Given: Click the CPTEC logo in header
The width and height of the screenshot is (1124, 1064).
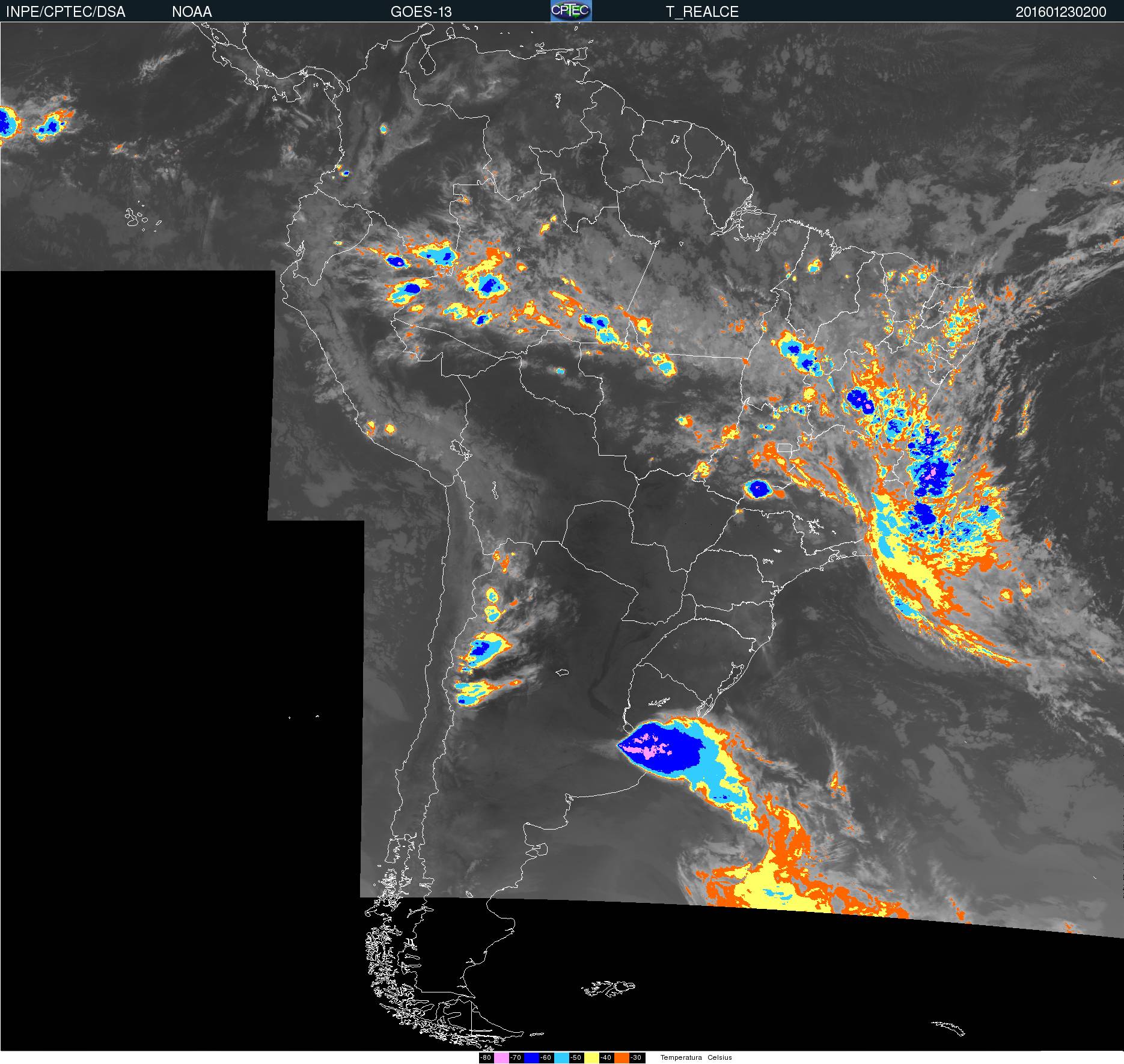Looking at the screenshot, I should point(571,11).
